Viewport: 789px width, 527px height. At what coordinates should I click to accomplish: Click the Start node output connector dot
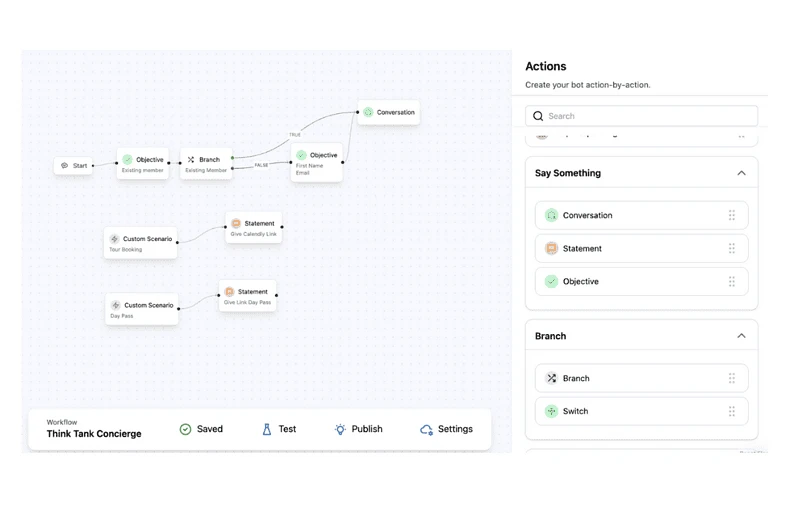point(93,166)
